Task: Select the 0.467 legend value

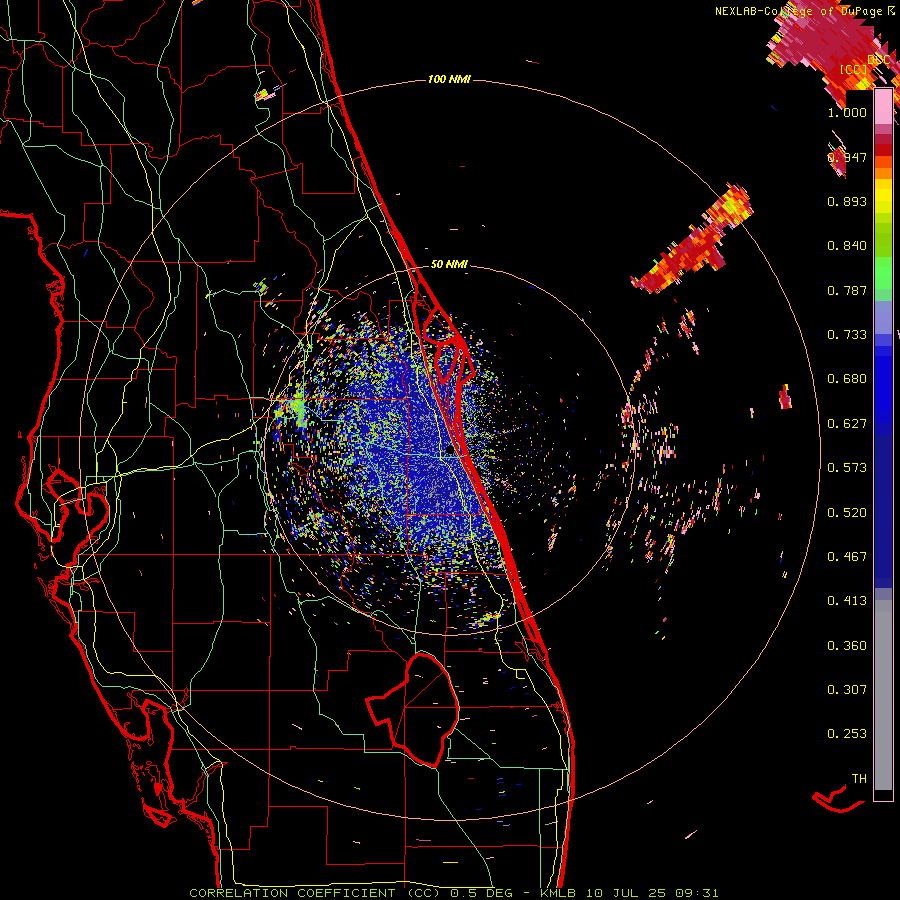Action: tap(847, 557)
